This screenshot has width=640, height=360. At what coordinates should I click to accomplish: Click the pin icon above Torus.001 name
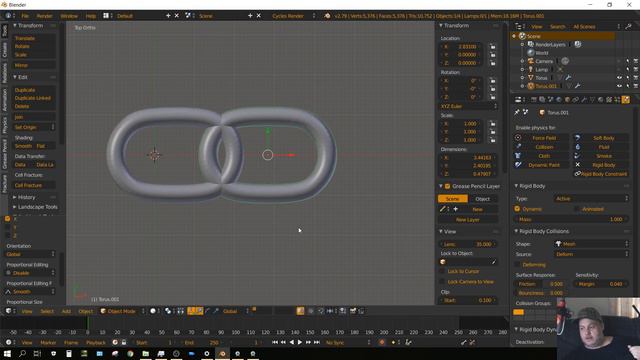(517, 112)
